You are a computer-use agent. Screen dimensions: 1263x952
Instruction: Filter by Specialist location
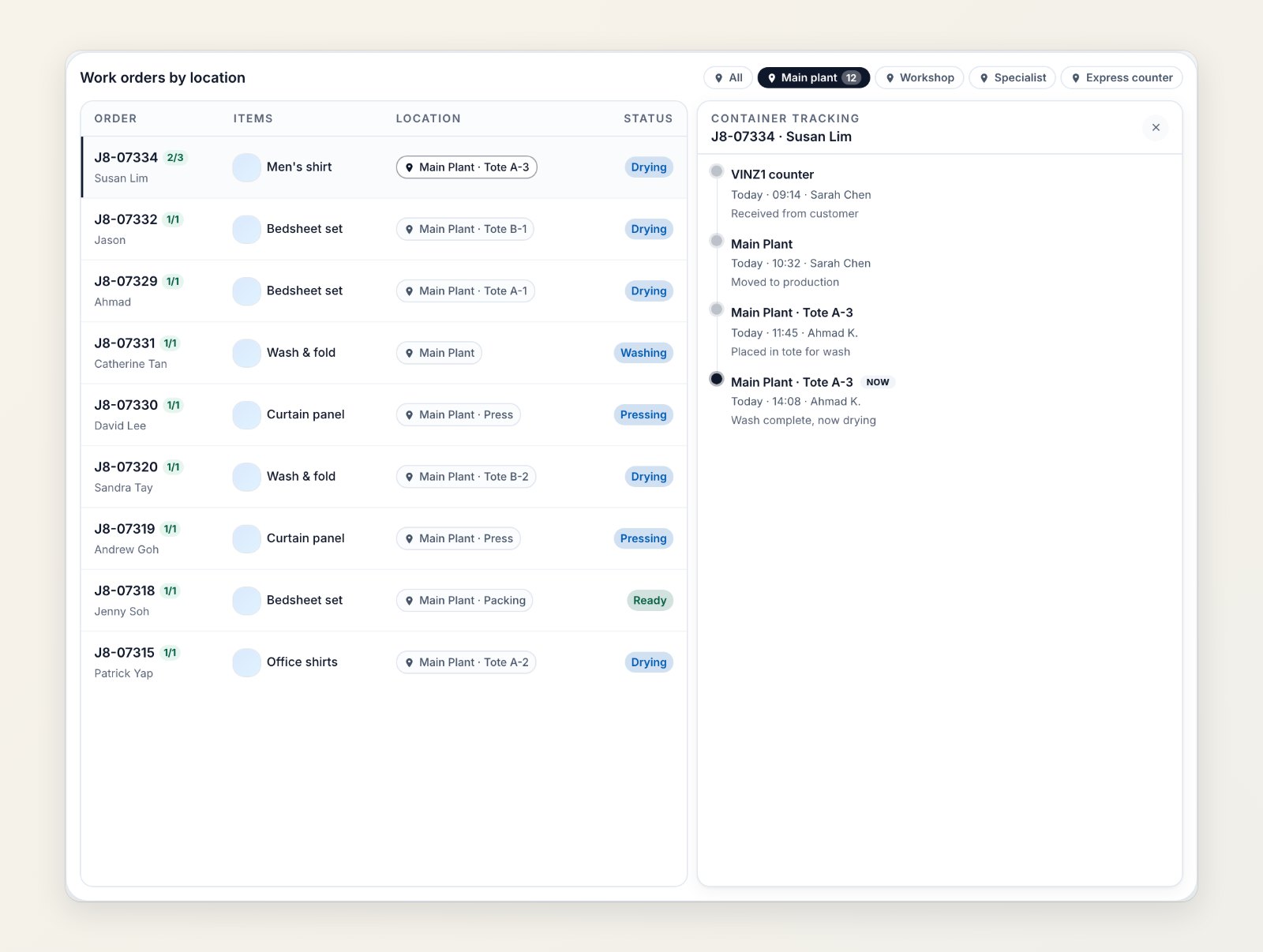point(1012,77)
